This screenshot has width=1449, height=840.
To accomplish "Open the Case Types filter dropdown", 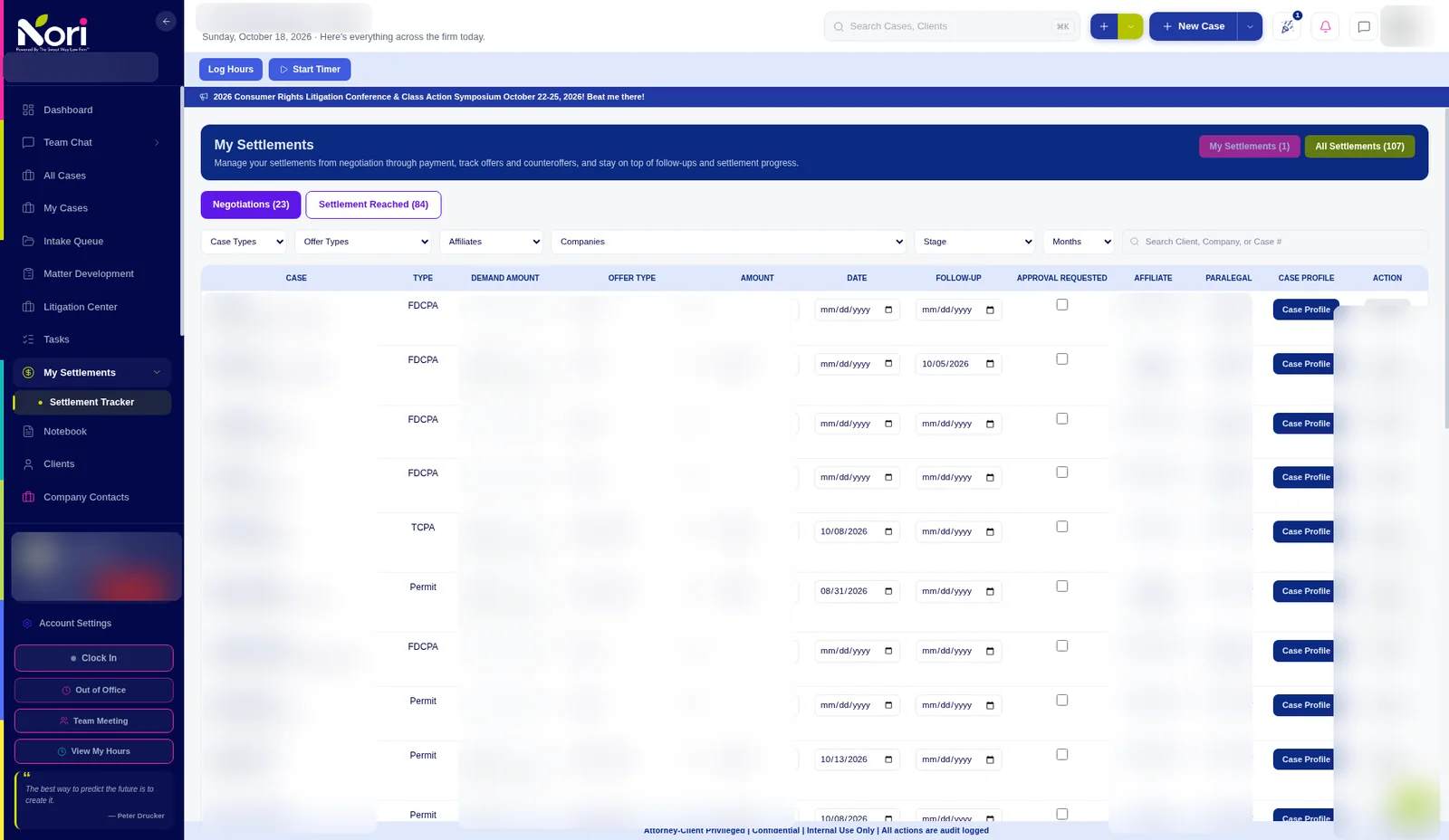I will click(245, 242).
